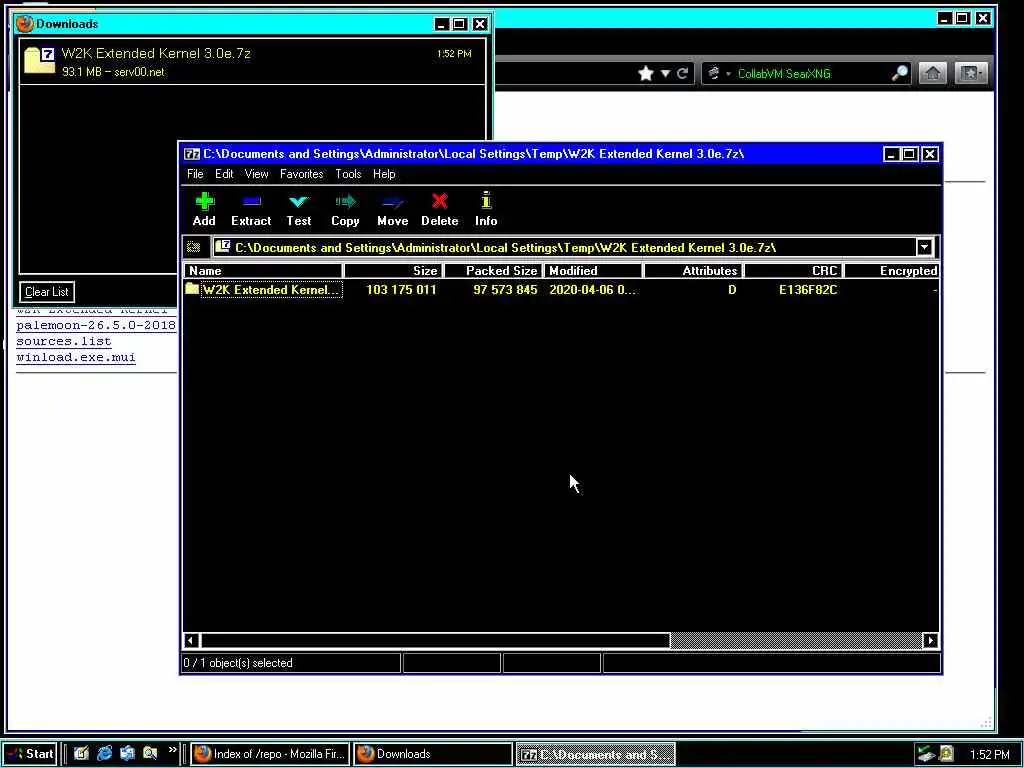Viewport: 1024px width, 768px height.
Task: Click size value 103 175 011
Action: click(x=401, y=289)
